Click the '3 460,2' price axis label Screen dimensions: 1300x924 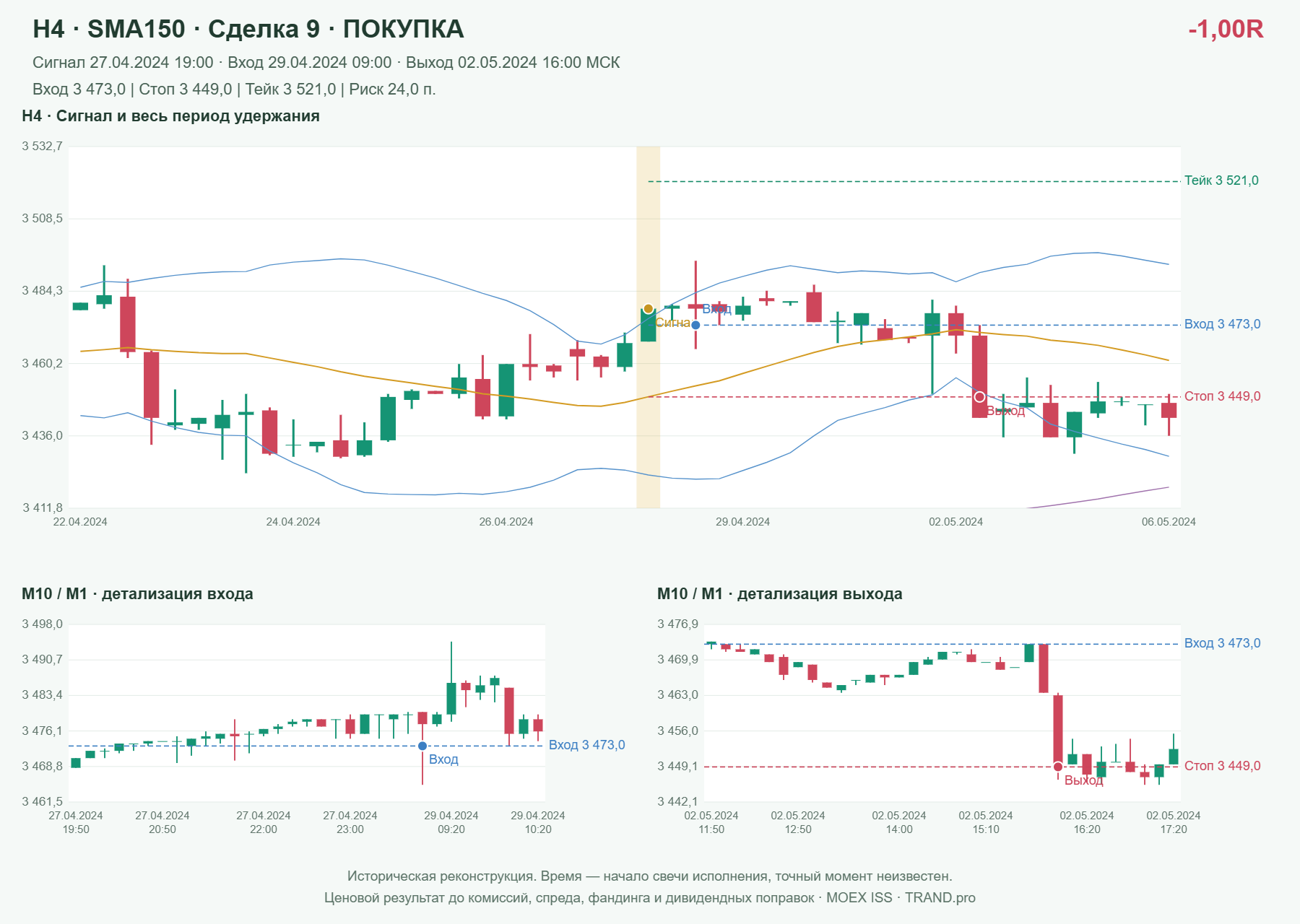tap(42, 363)
